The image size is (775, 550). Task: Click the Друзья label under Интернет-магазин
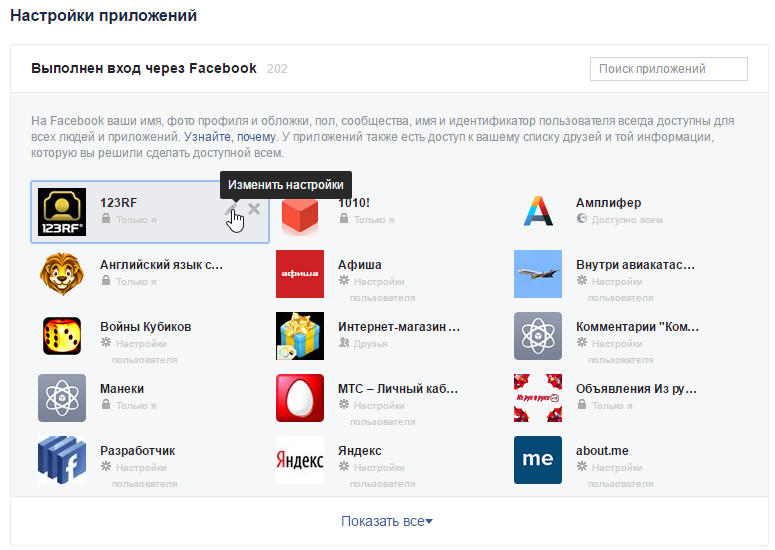coord(371,344)
